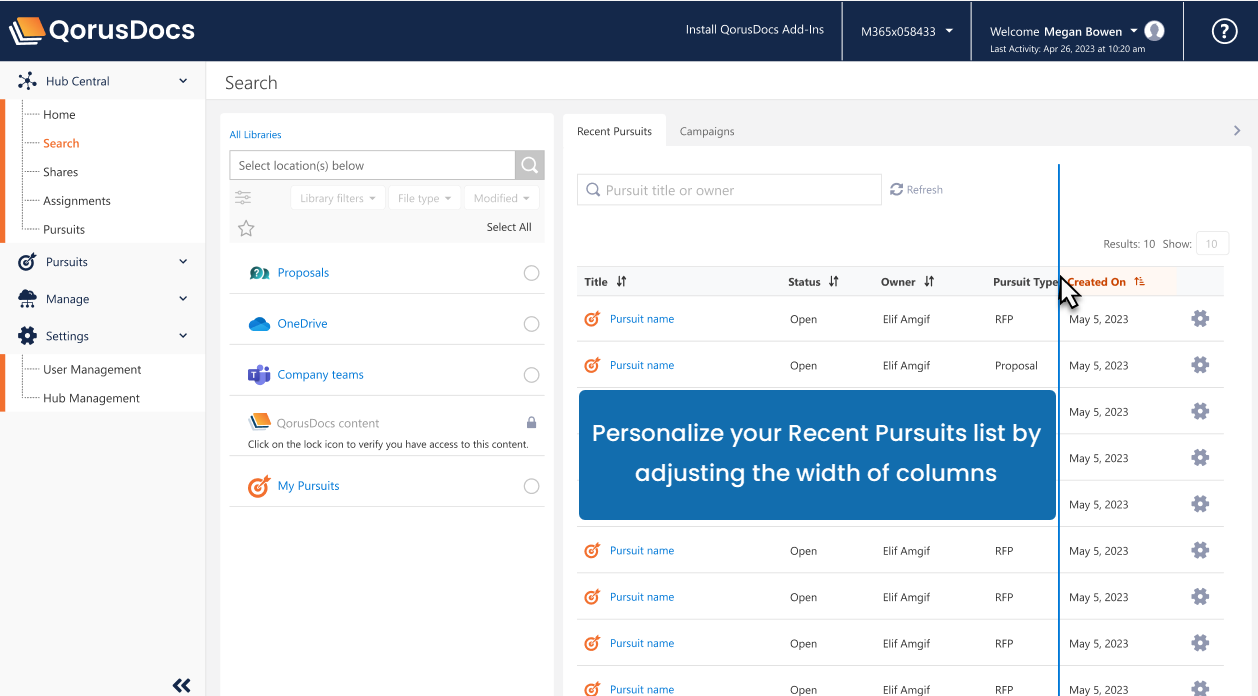This screenshot has width=1258, height=696.
Task: Click the Microsoft Teams icon
Action: (x=259, y=375)
